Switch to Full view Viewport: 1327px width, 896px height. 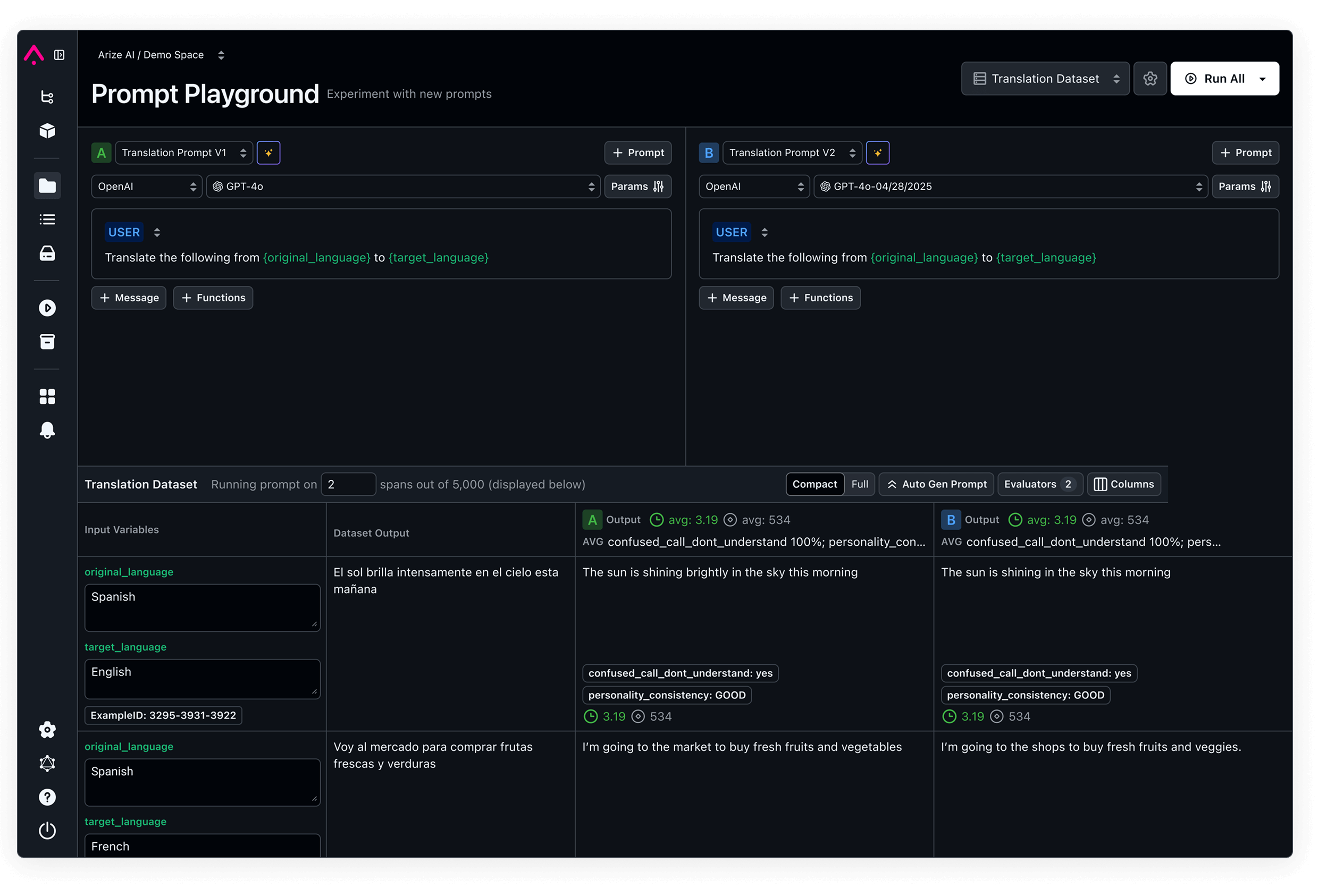pyautogui.click(x=859, y=485)
